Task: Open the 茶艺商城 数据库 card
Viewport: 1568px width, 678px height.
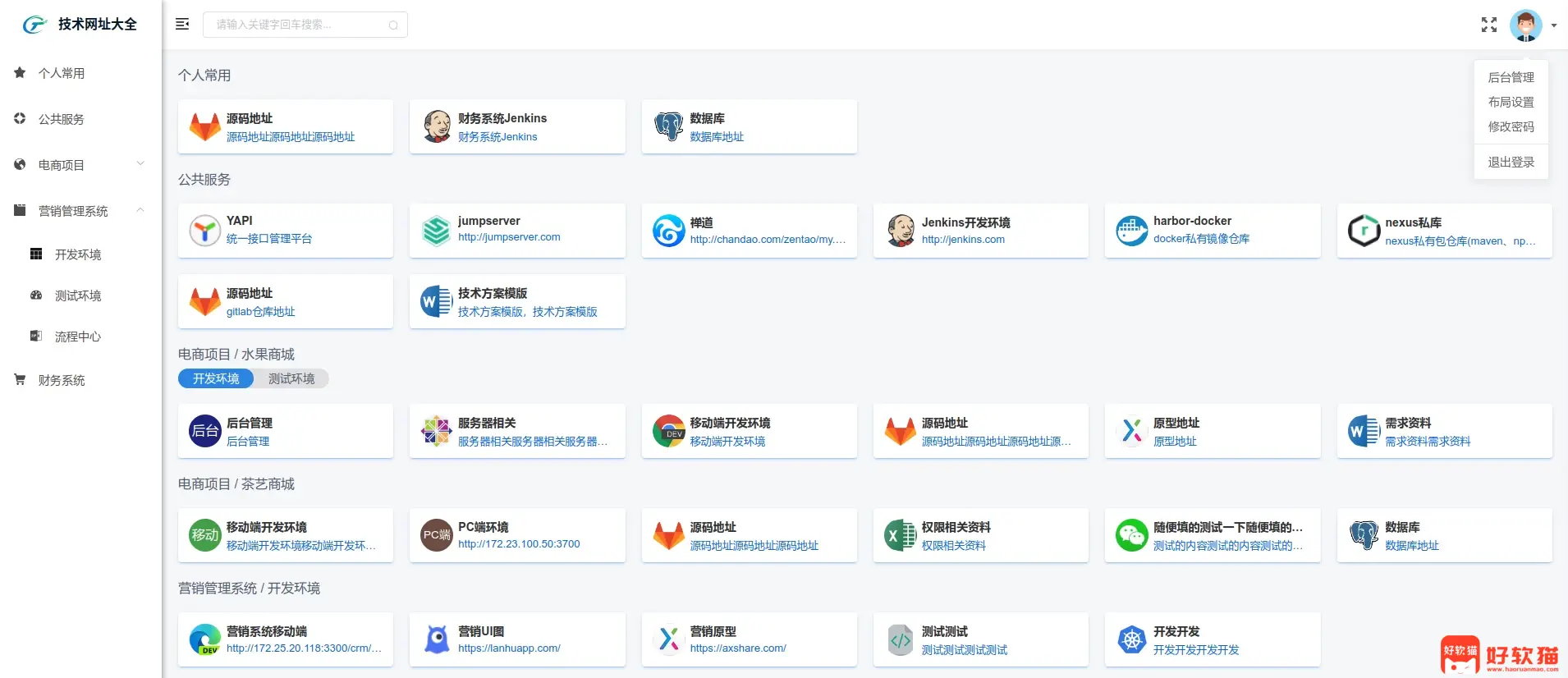Action: pos(1444,535)
